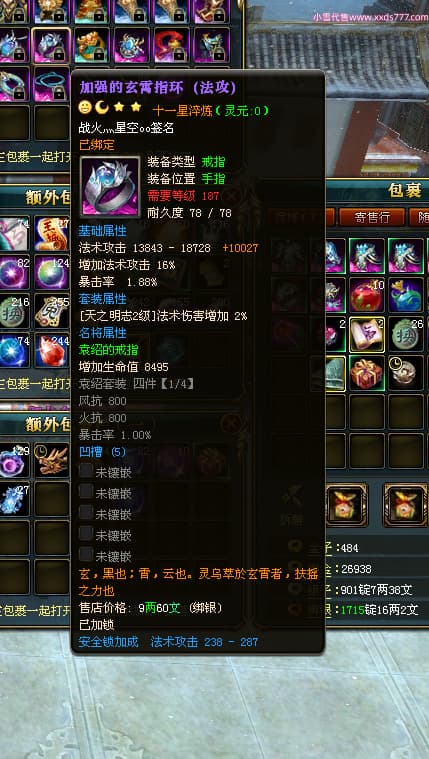Click the ring thumbnail in the tooltip
This screenshot has width=429, height=759.
coord(110,186)
